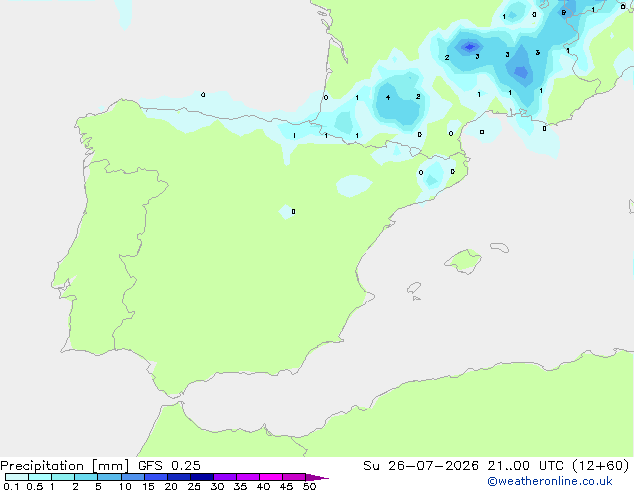
Task: Click the '0.5' legend scale label
Action: tap(35, 486)
